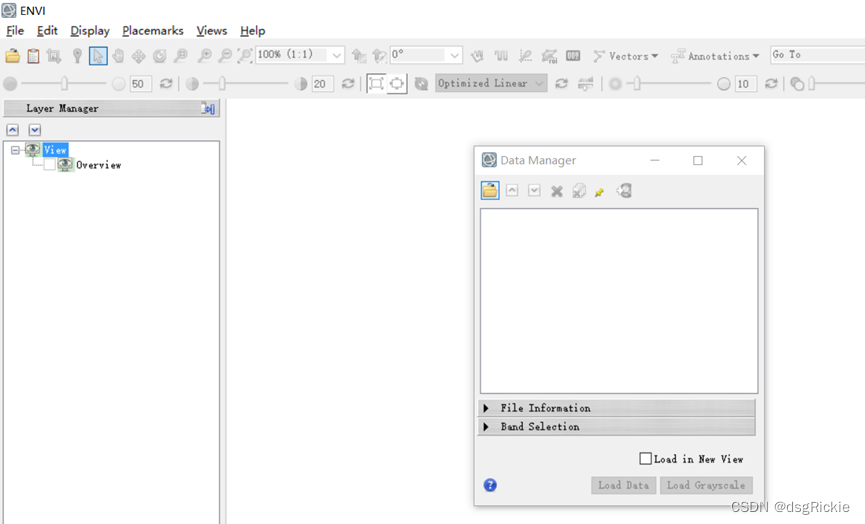Open the Display menu

click(90, 31)
